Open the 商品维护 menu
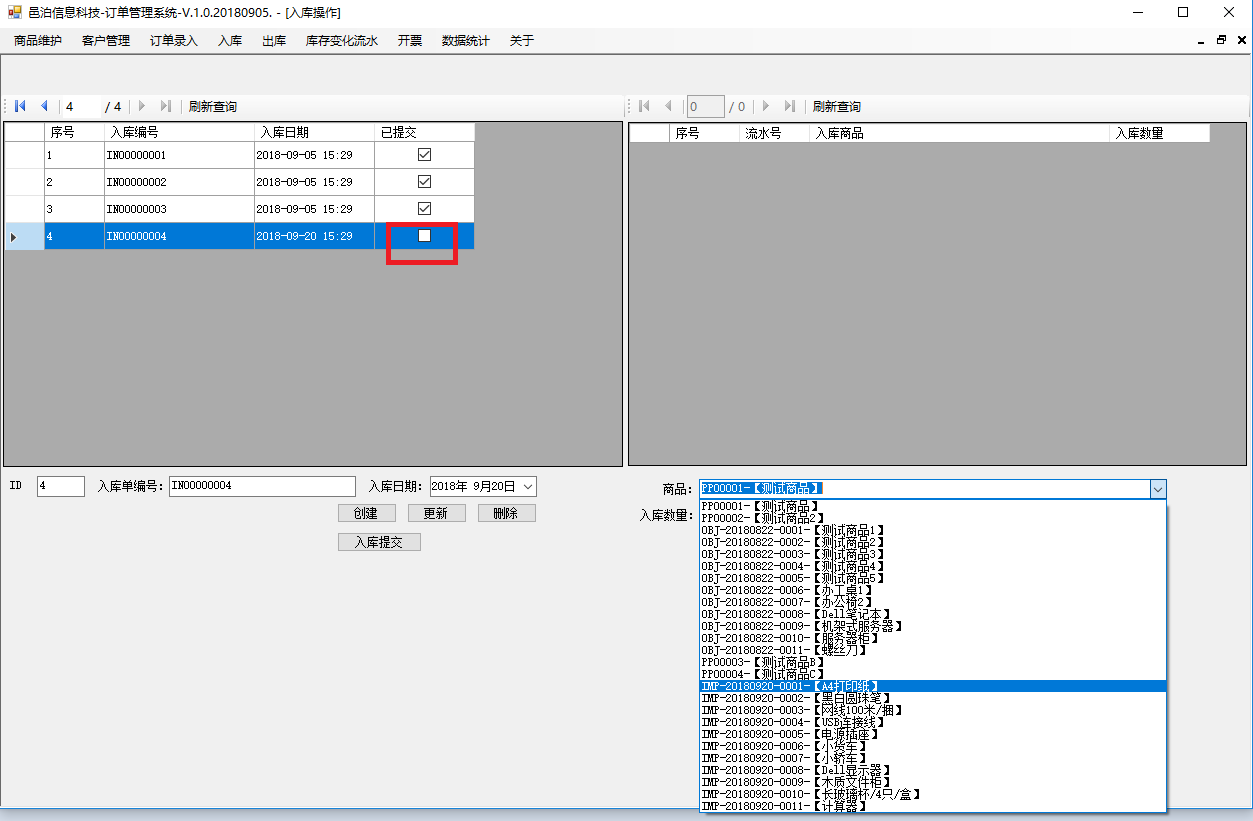 click(38, 41)
